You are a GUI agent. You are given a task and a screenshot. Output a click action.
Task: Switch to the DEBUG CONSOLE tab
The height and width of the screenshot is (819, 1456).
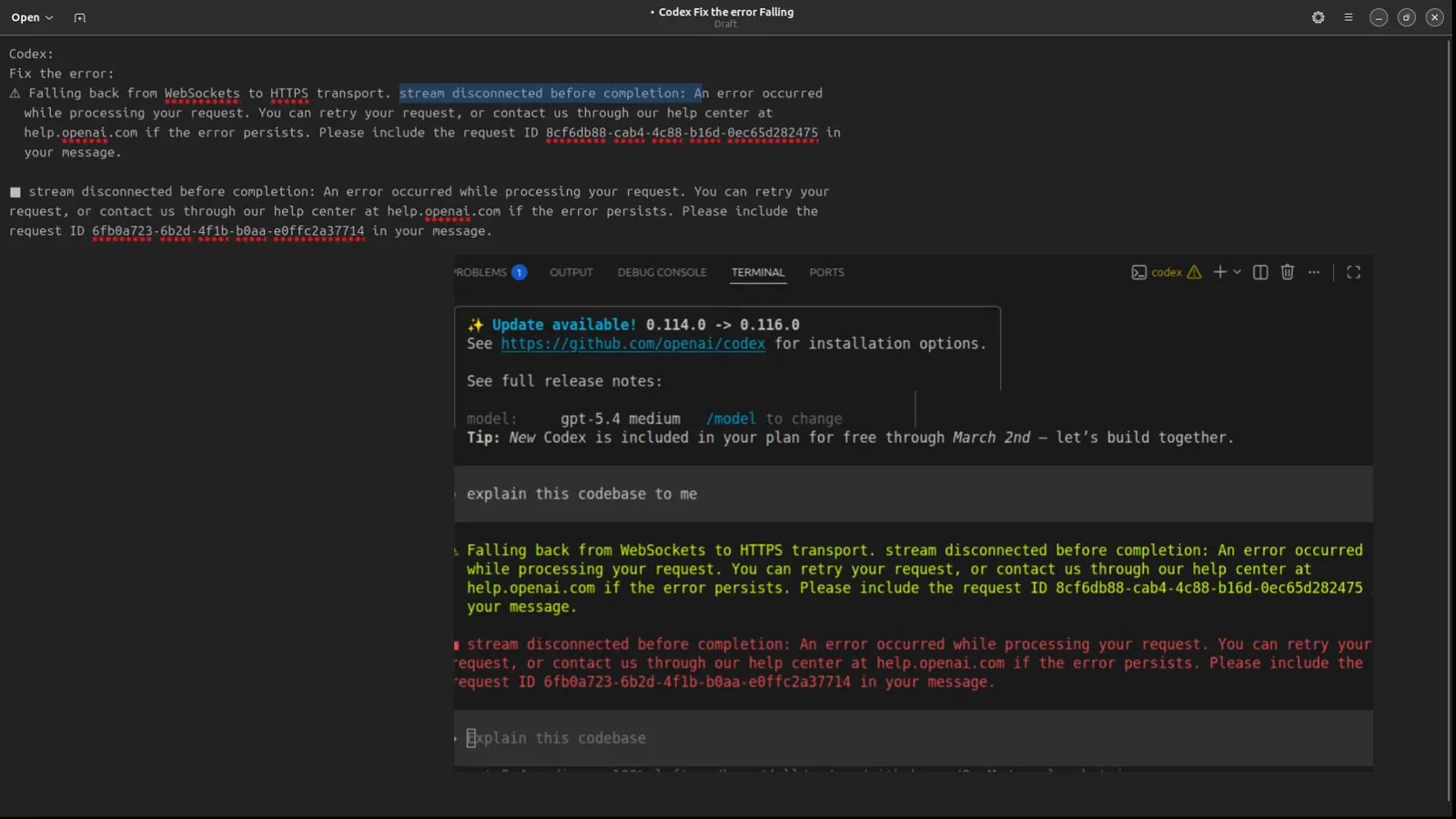point(662,272)
